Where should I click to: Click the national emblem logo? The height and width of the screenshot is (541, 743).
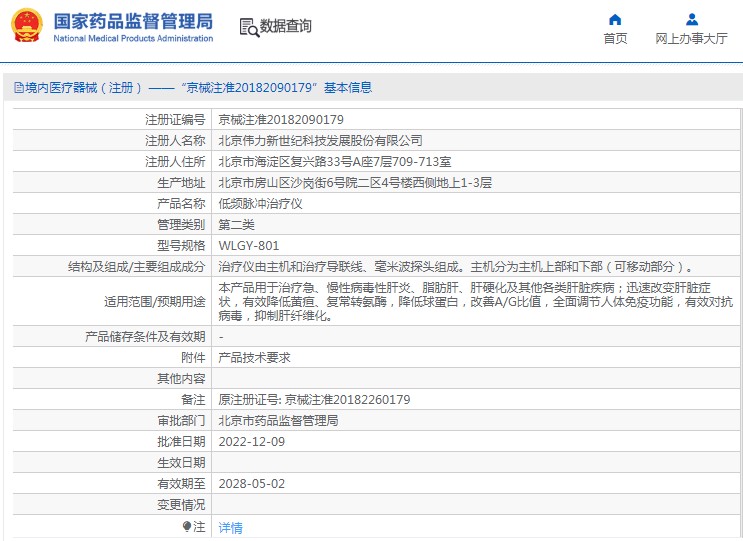(27, 26)
